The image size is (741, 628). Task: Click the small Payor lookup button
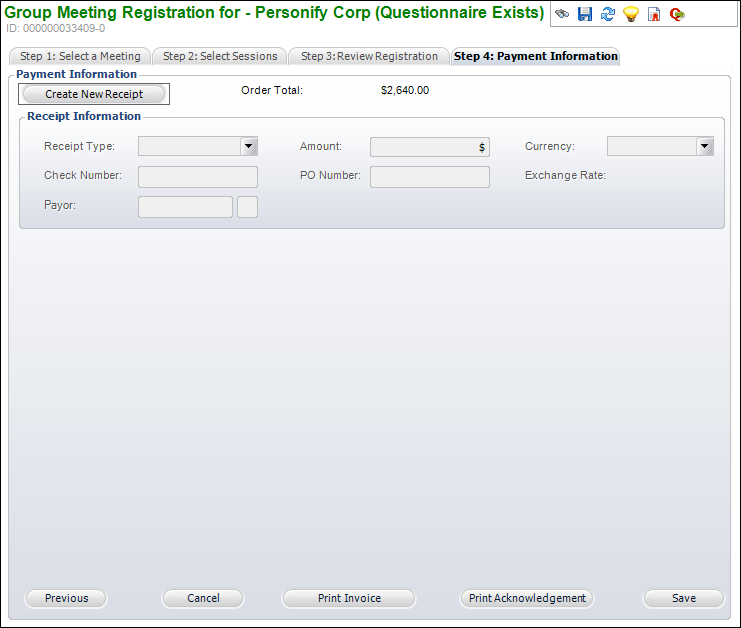pos(247,207)
